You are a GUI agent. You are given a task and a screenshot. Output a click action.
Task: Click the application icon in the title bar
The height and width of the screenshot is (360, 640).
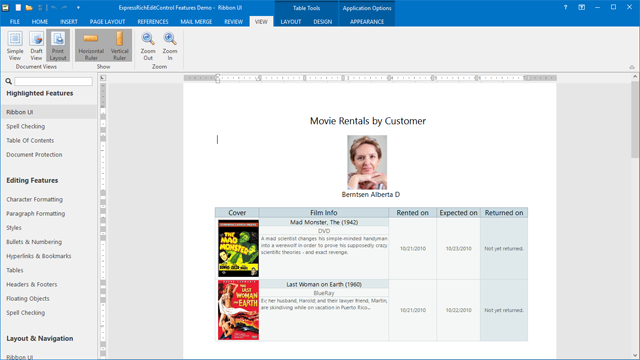[x=6, y=7]
